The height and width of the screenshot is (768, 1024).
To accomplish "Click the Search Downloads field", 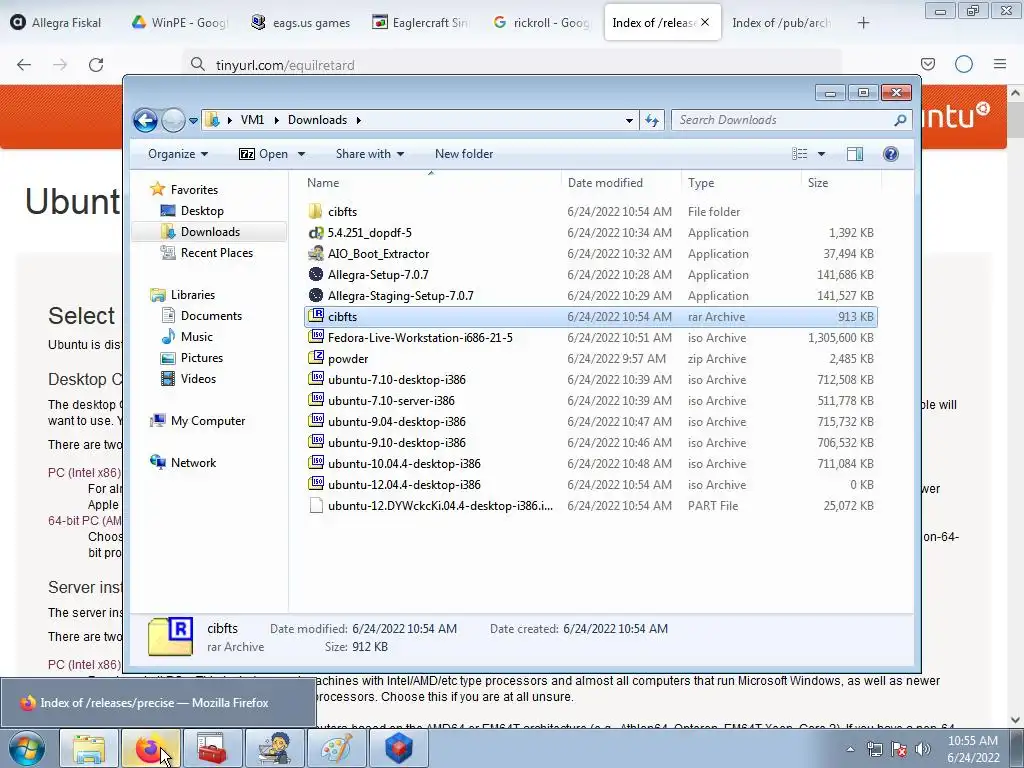I will click(x=791, y=120).
